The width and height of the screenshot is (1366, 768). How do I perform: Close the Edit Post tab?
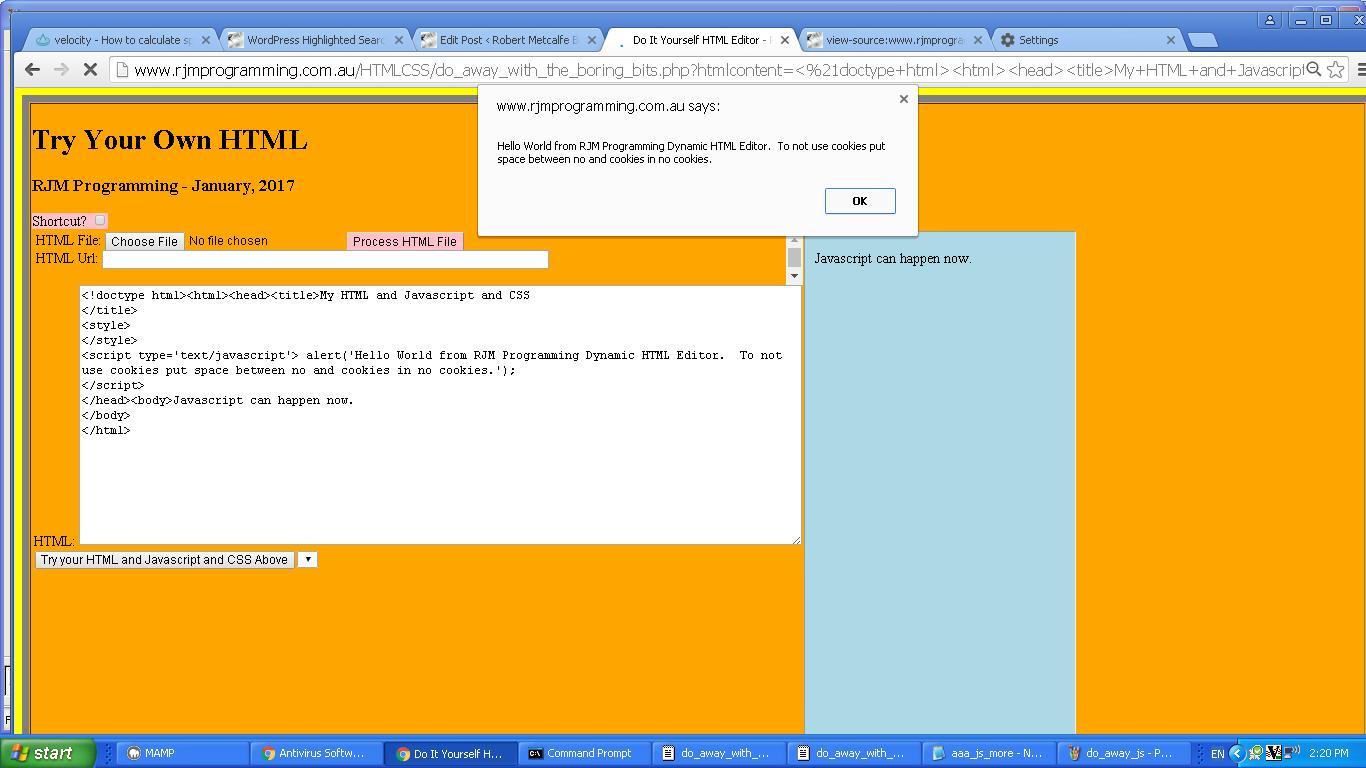[x=591, y=40]
